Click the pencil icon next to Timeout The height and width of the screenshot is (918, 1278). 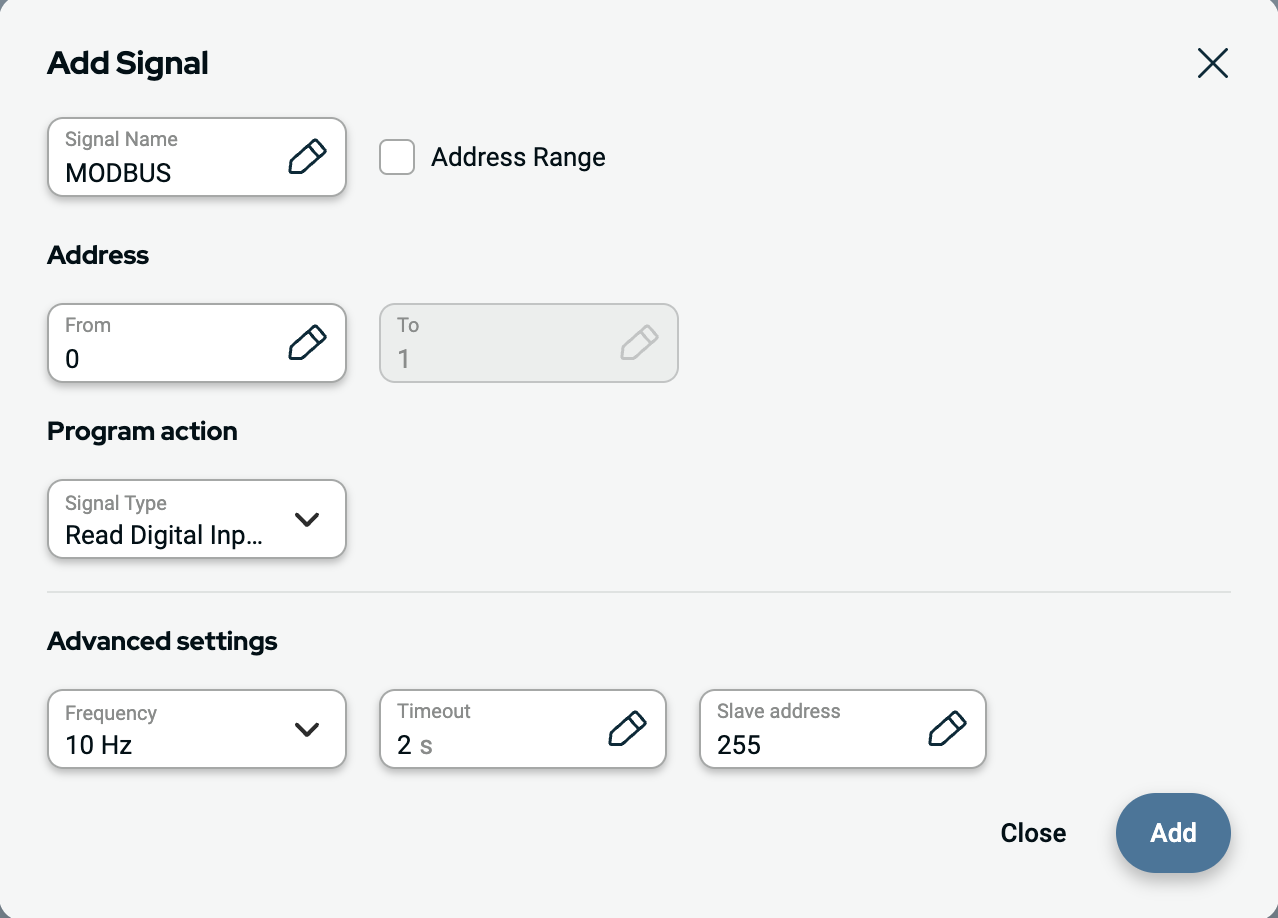click(x=627, y=729)
